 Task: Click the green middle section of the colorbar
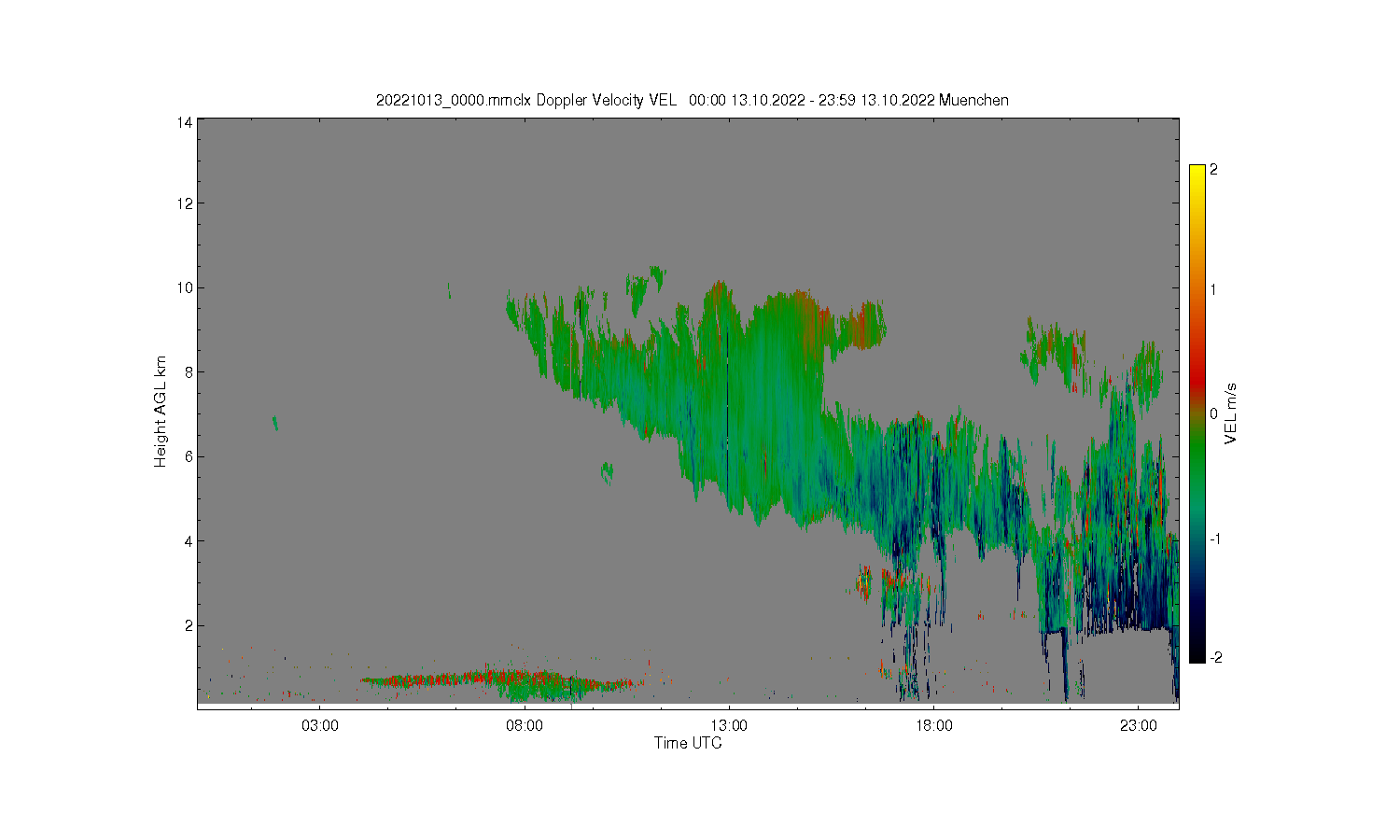pyautogui.click(x=1197, y=457)
